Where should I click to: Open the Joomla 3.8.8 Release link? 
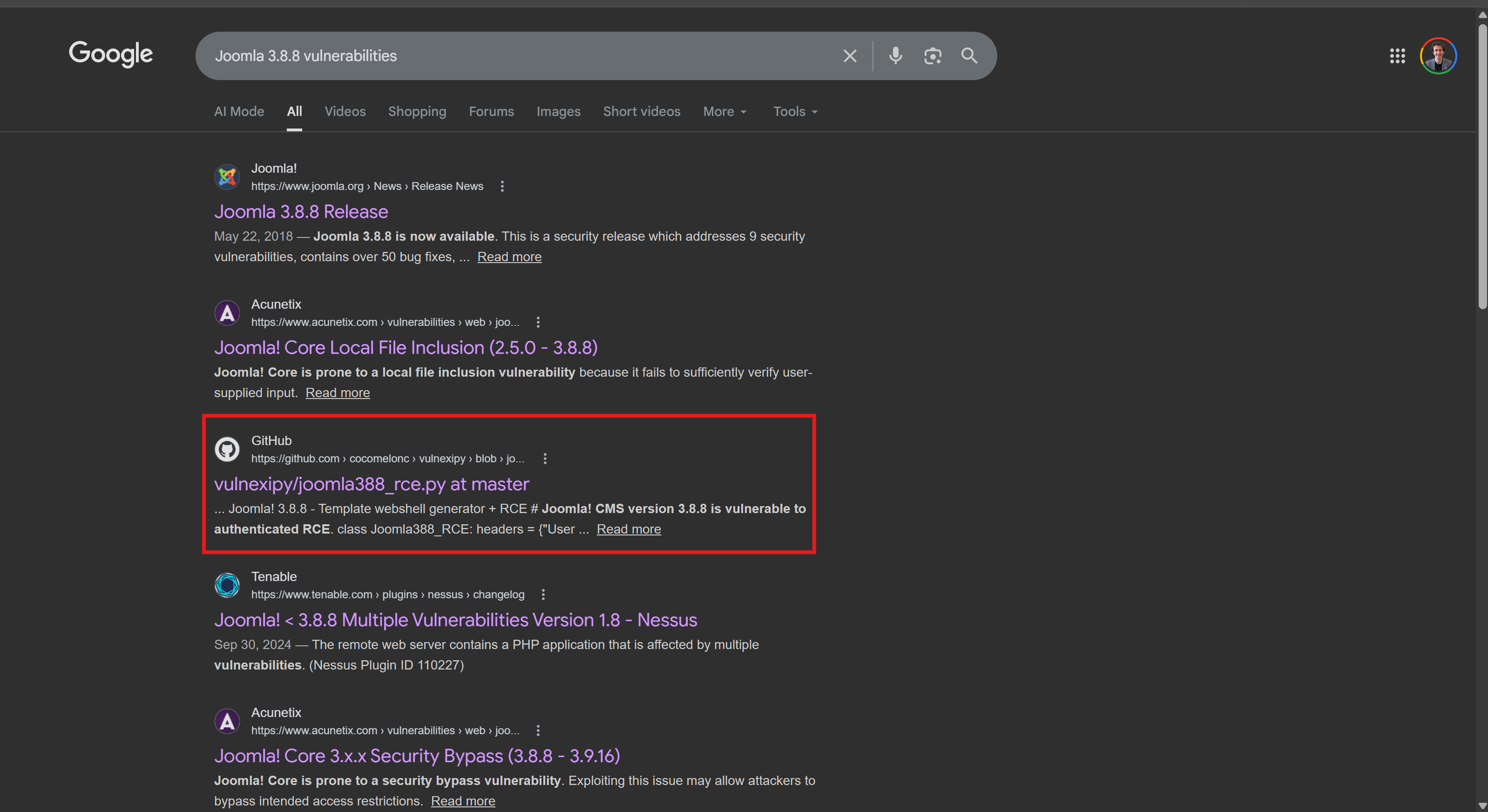(x=301, y=212)
